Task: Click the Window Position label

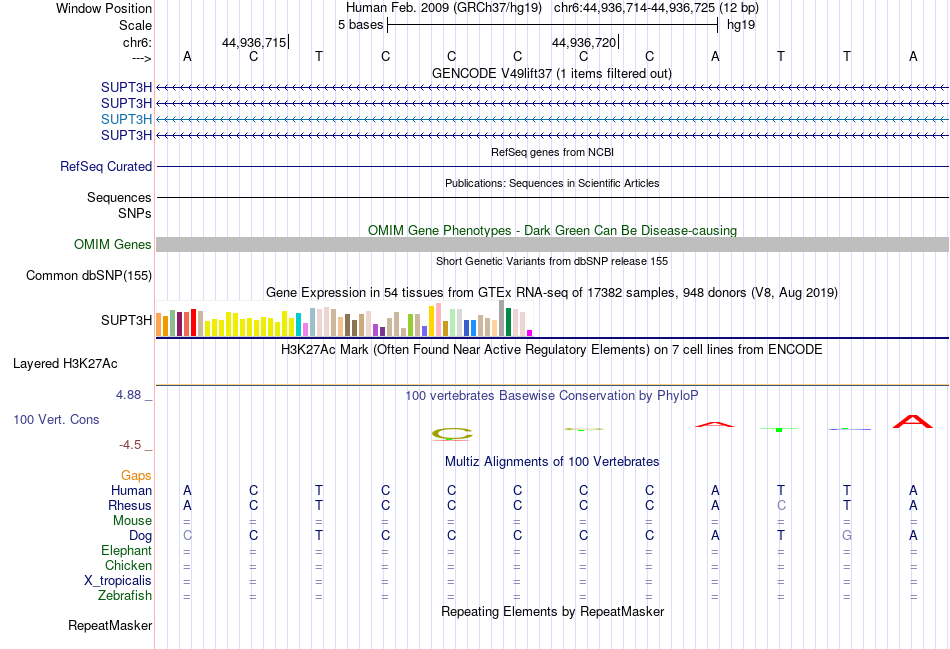Action: [104, 8]
